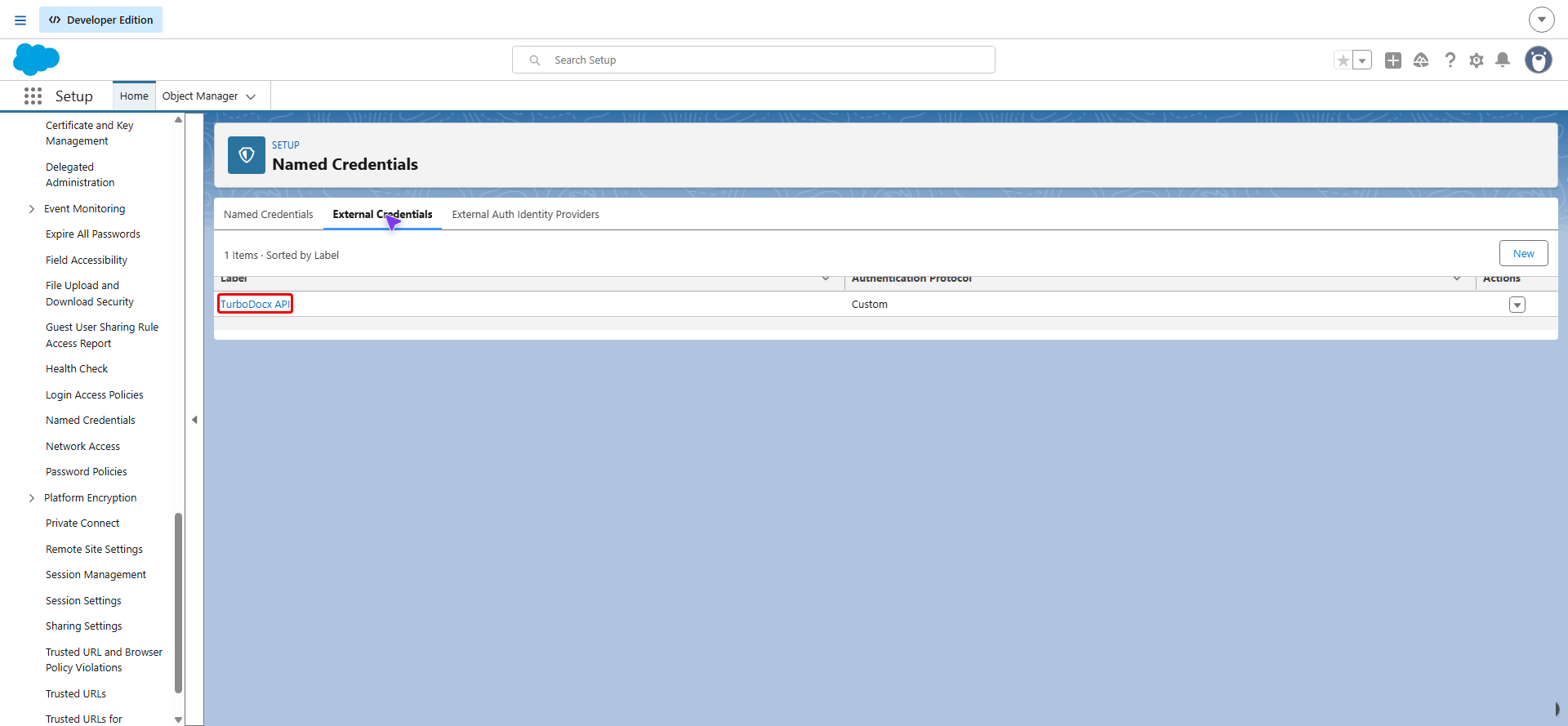The image size is (1568, 726).
Task: Click the sidebar scroll up arrow
Action: [x=178, y=120]
